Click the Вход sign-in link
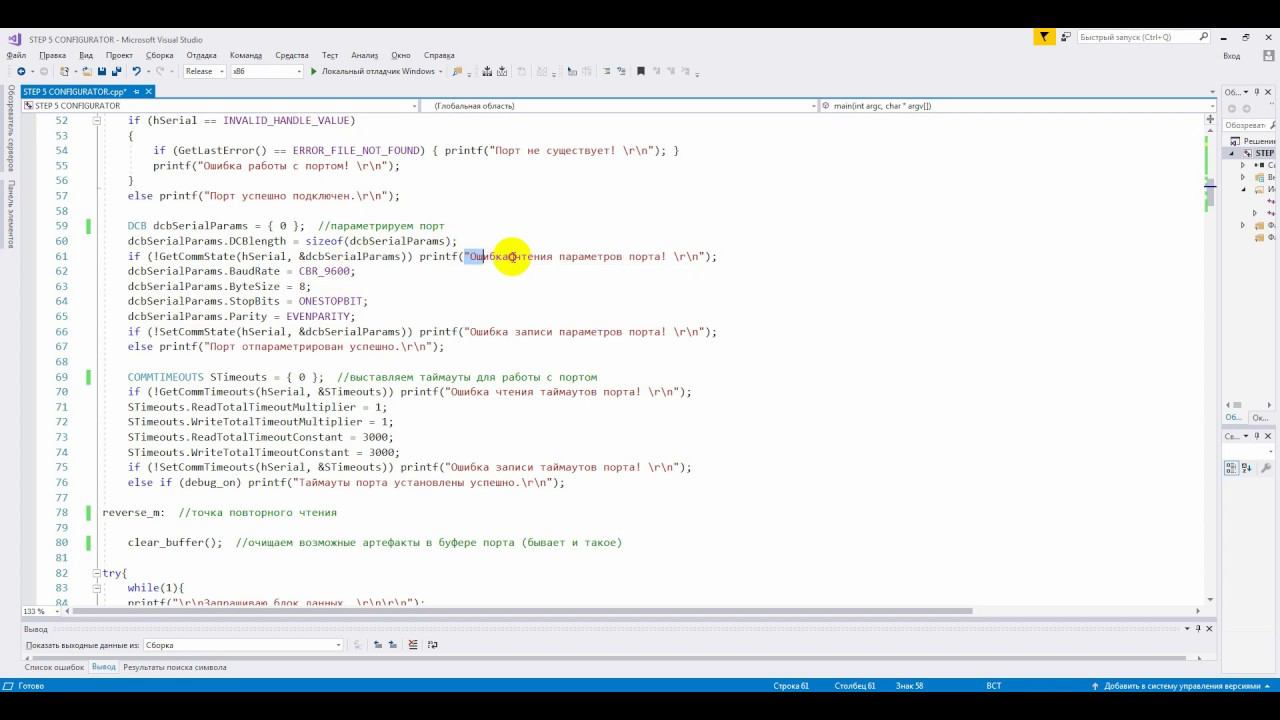 (1232, 56)
